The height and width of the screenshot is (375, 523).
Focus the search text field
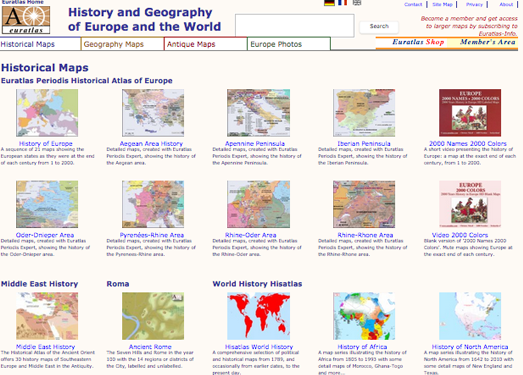(295, 25)
